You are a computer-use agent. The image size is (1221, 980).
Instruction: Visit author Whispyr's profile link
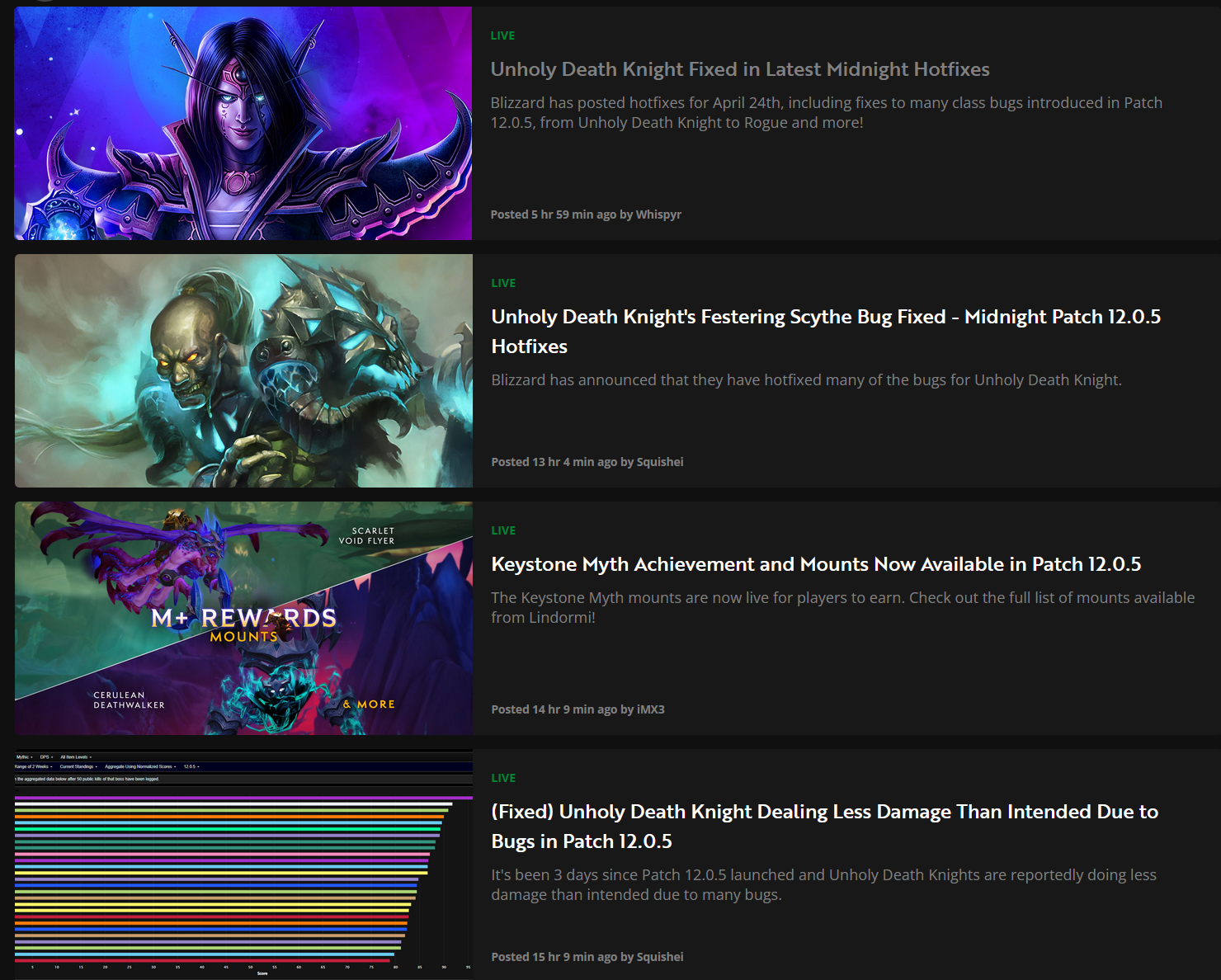coord(658,214)
